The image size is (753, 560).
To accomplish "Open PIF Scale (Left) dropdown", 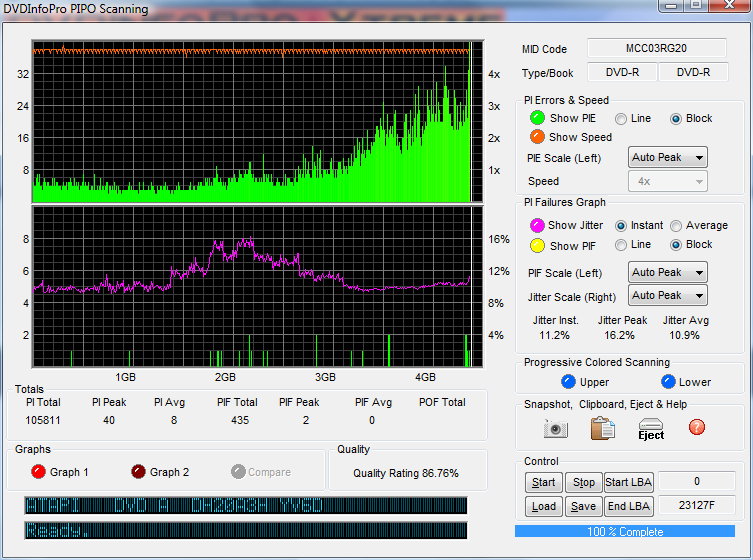I will coord(668,272).
